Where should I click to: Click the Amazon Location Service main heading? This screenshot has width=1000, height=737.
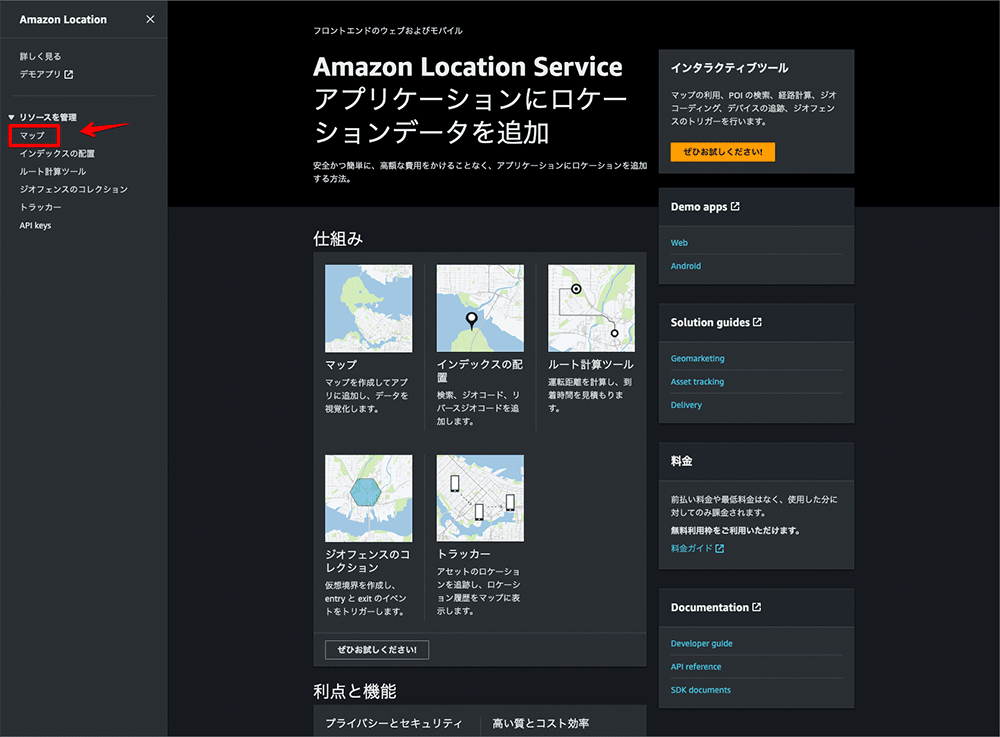pos(467,67)
